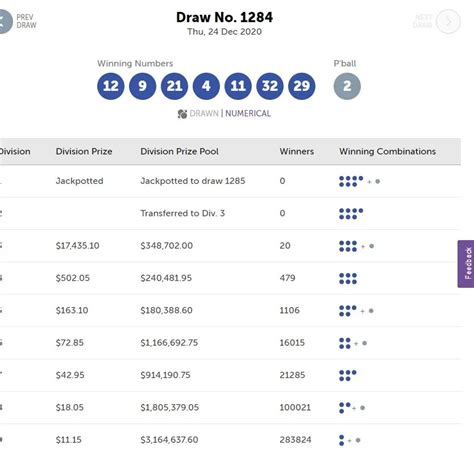474x449 pixels.
Task: Click the winners count 20
Action: click(285, 246)
